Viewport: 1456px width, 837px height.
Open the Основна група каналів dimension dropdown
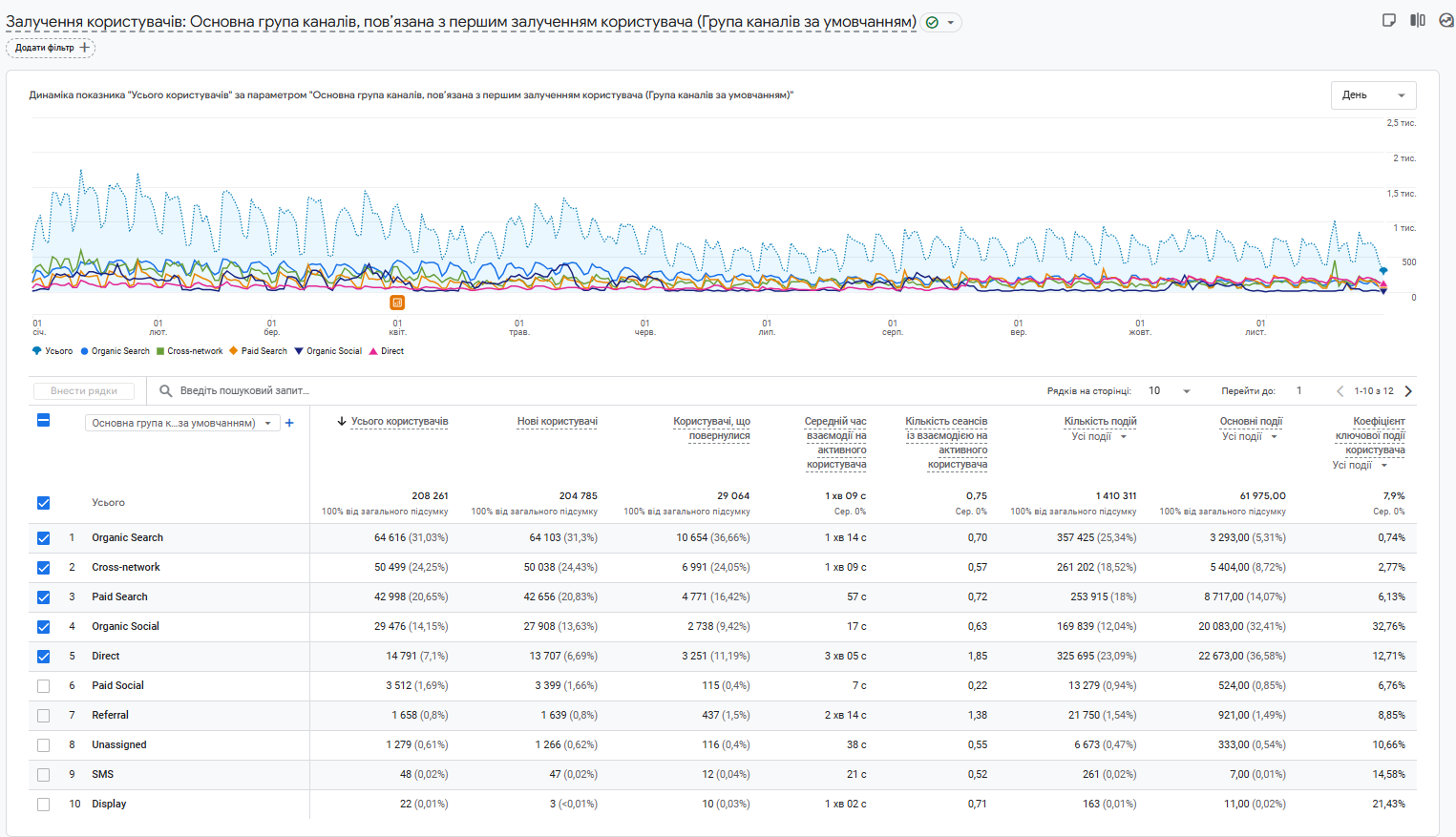(x=181, y=423)
